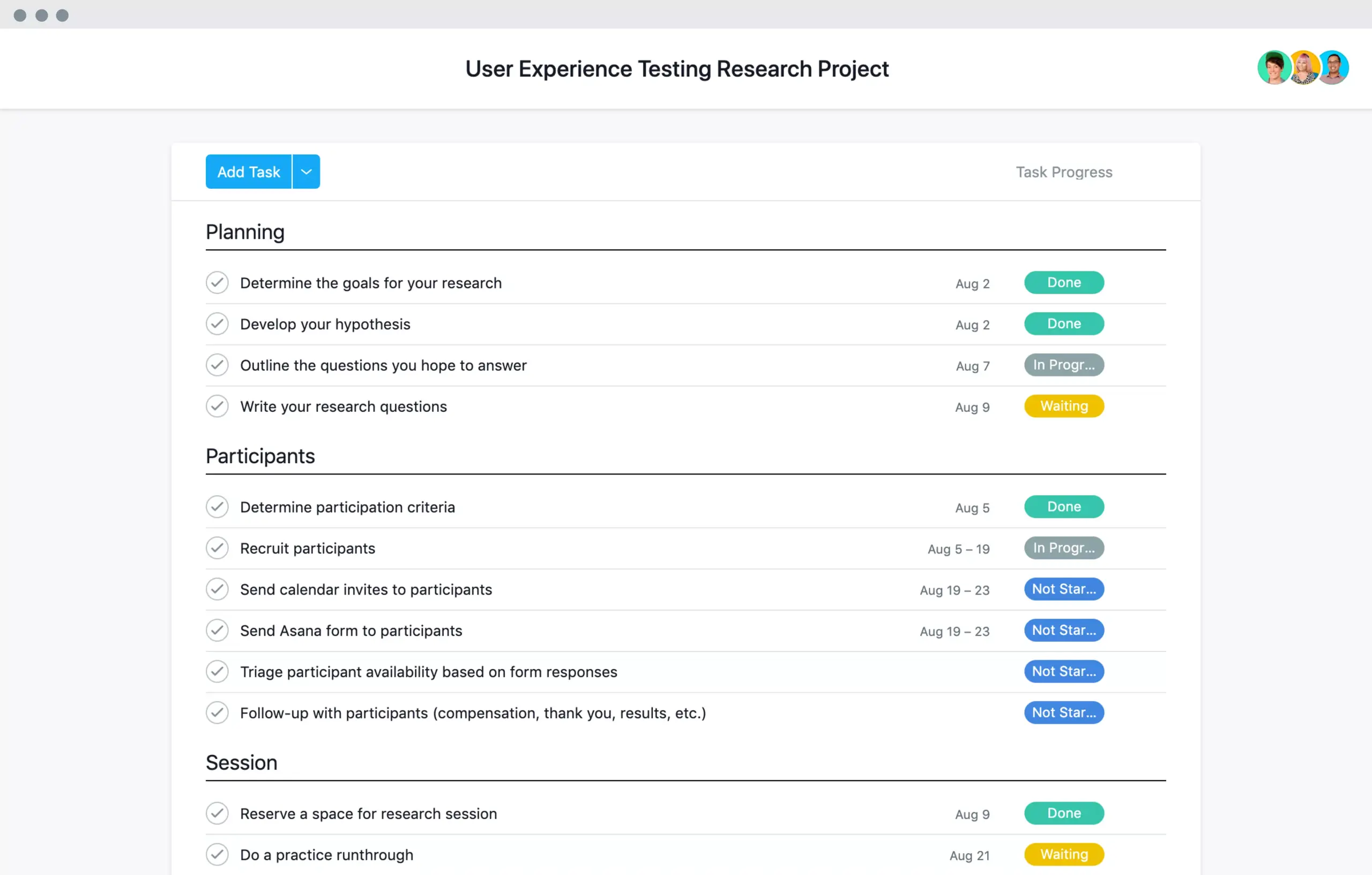The image size is (1372, 875).
Task: Toggle checkbox for Outline the questions you hope
Action: click(217, 365)
